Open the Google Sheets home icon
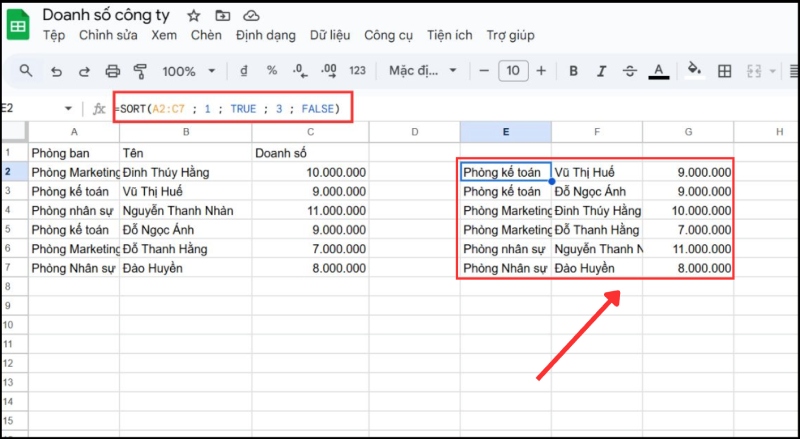The height and width of the screenshot is (439, 800). point(18,24)
